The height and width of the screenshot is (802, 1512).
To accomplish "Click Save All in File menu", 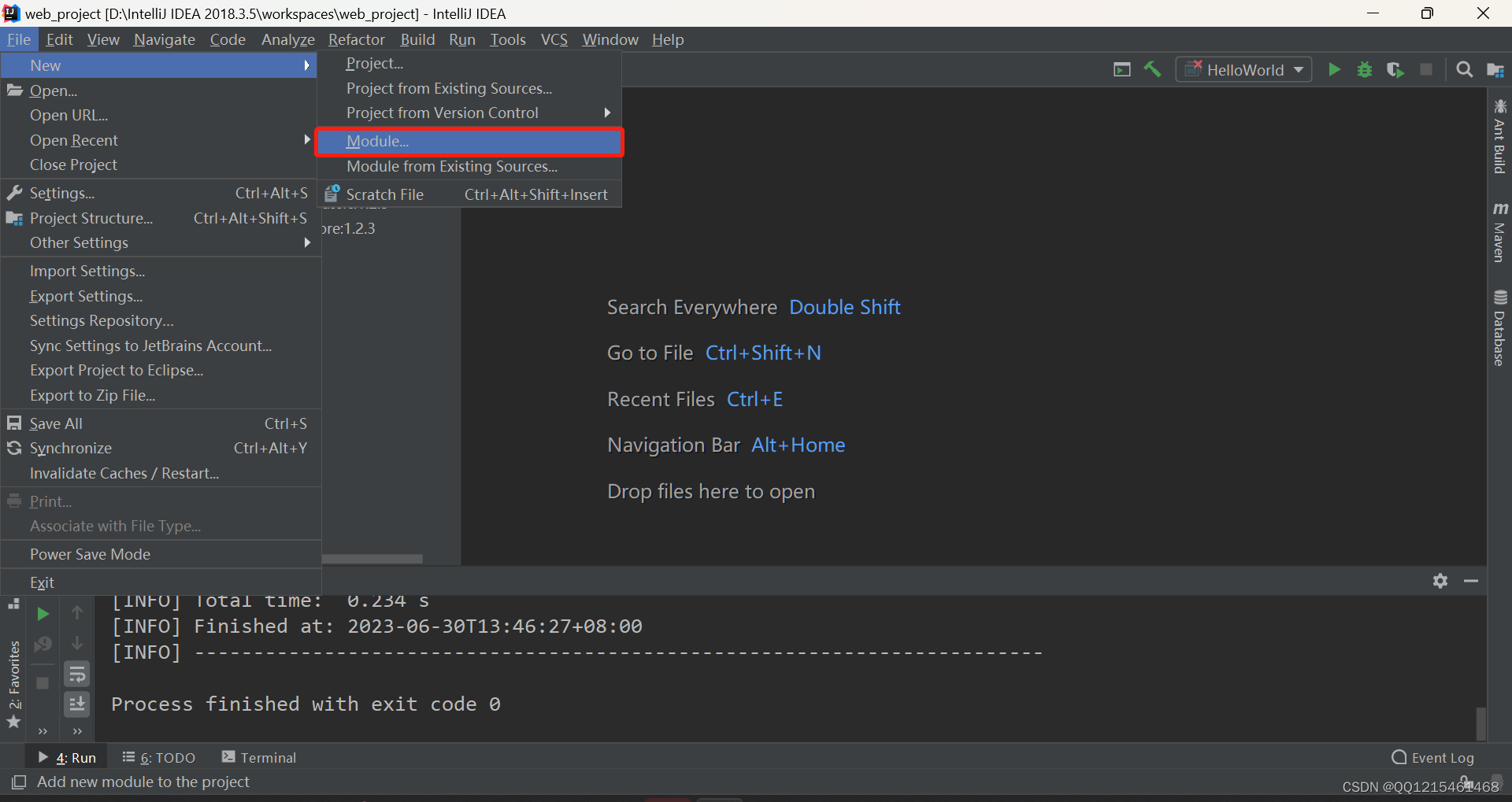I will tap(161, 423).
